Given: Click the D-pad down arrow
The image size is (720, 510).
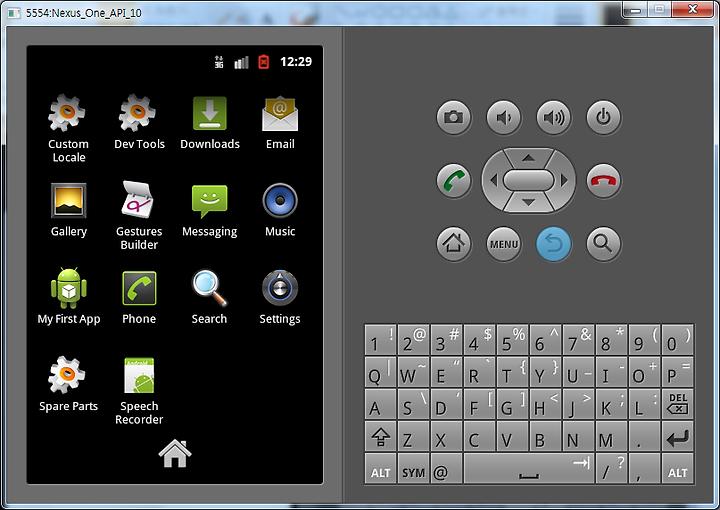Looking at the screenshot, I should (x=529, y=202).
